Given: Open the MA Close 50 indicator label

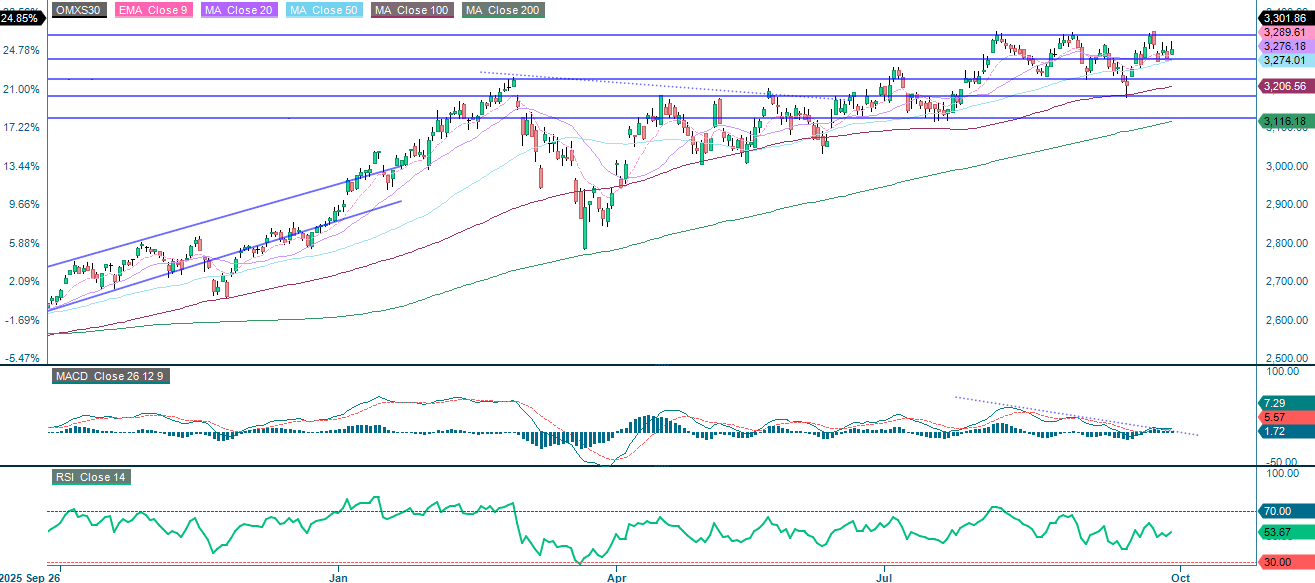Looking at the screenshot, I should pos(326,9).
